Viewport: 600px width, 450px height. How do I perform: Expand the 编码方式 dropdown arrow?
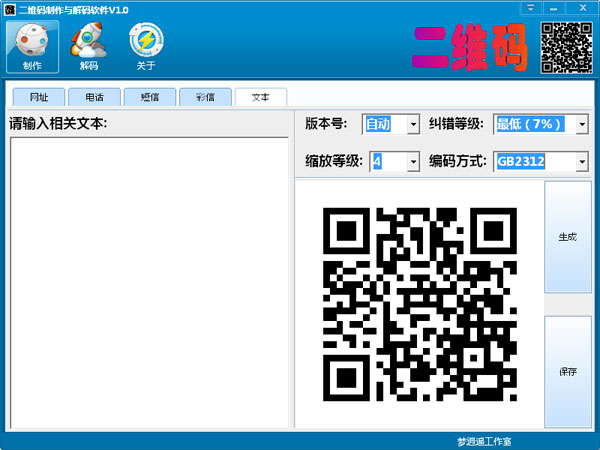tap(582, 161)
